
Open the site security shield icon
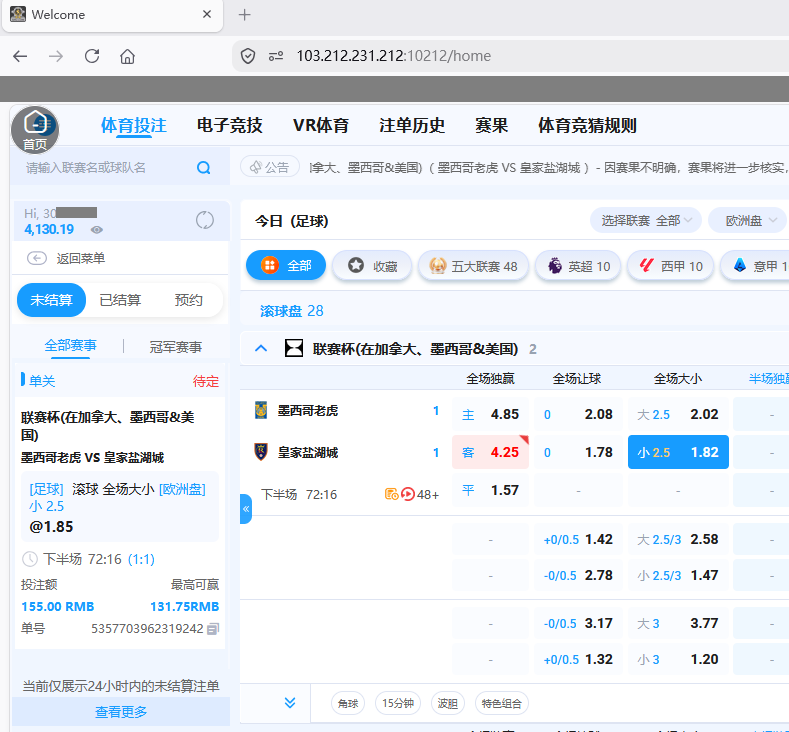[248, 56]
